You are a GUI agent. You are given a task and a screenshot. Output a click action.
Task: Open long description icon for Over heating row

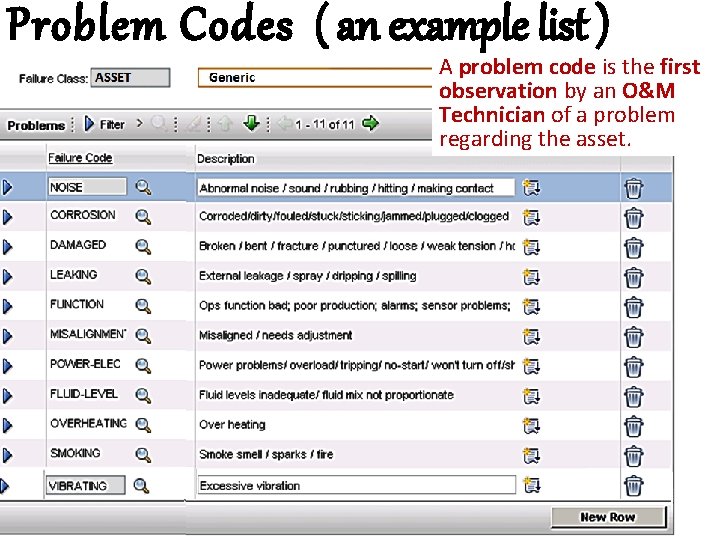click(x=531, y=426)
